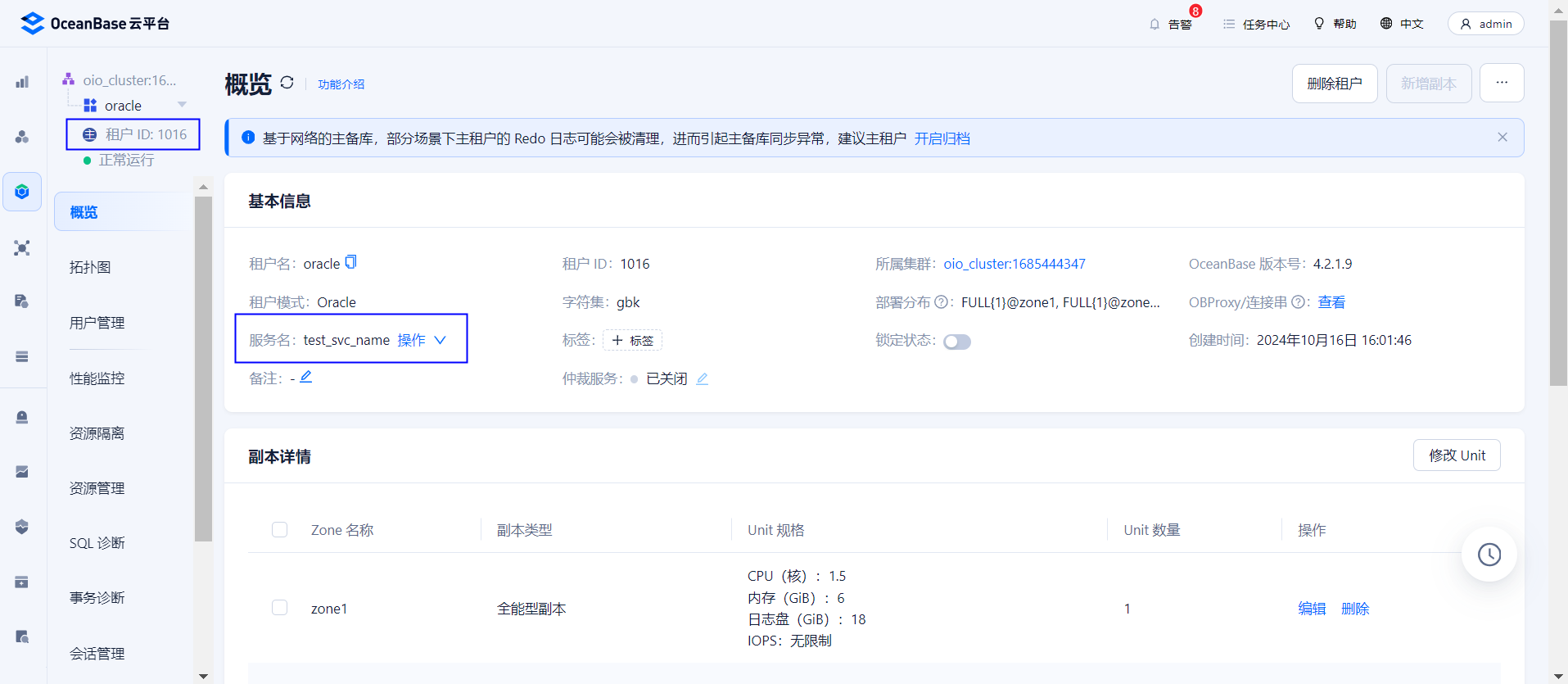Click the document-with-clock icon in left rail

22,301
